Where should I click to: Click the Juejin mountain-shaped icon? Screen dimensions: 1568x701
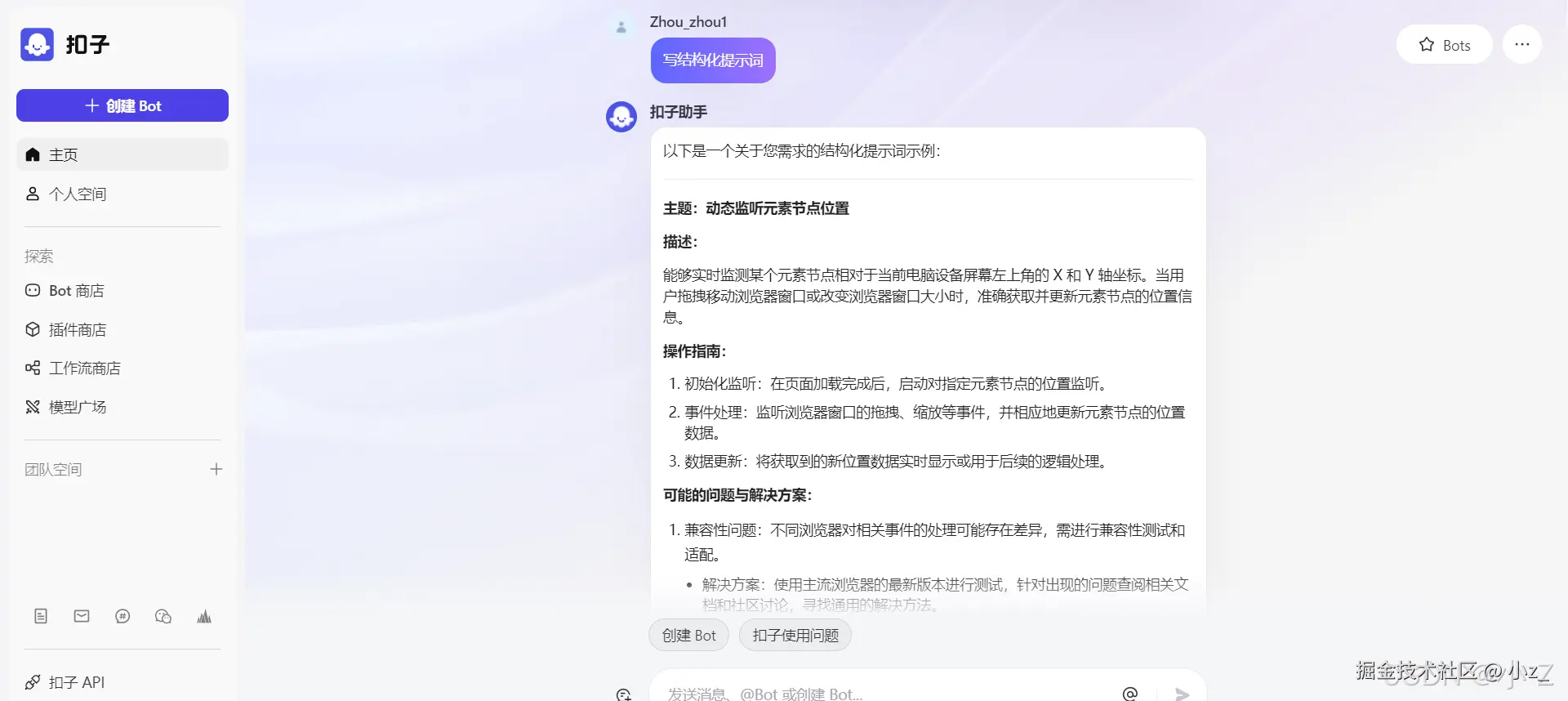(x=204, y=616)
